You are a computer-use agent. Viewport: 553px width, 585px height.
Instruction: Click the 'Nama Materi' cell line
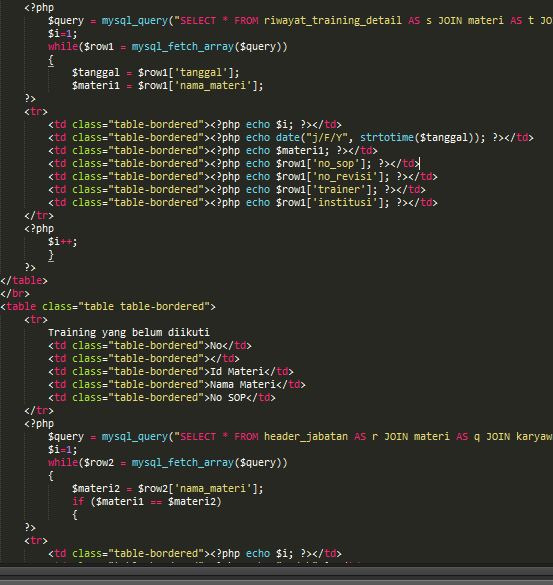[x=177, y=385]
